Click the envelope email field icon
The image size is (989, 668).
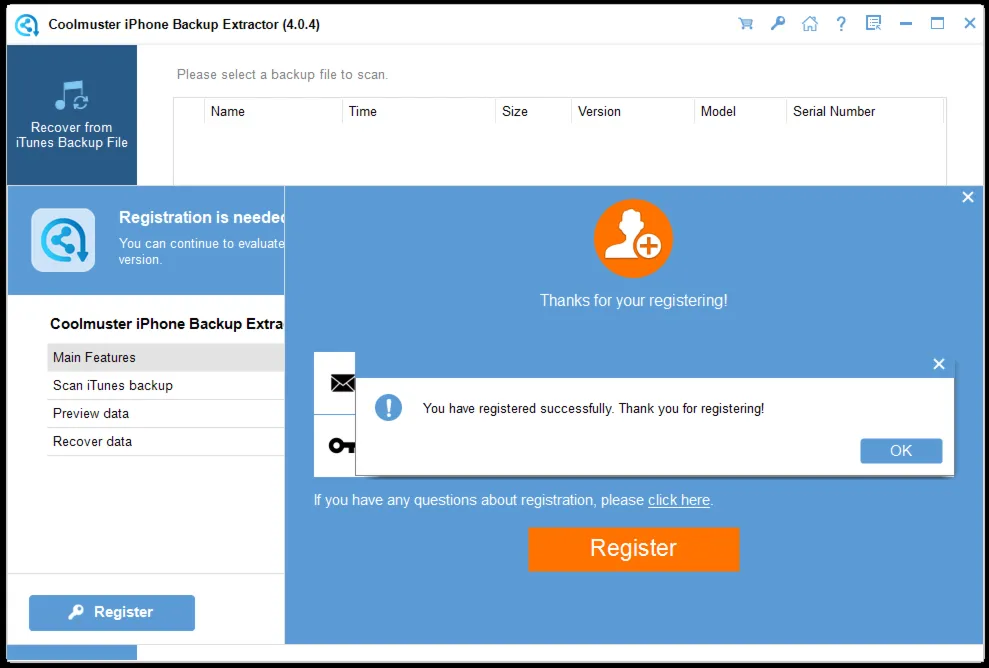(x=342, y=383)
